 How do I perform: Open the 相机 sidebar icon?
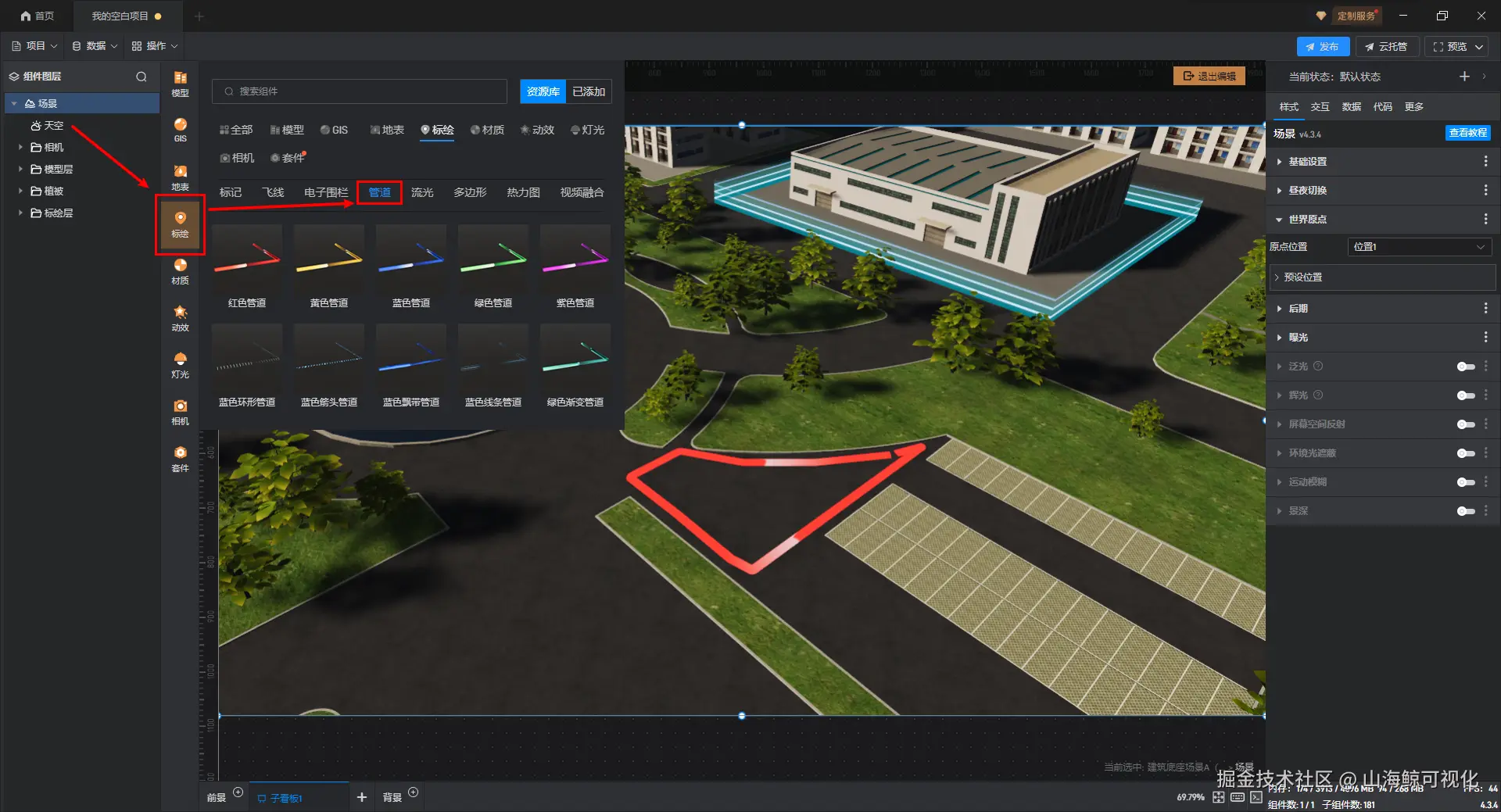pos(180,412)
